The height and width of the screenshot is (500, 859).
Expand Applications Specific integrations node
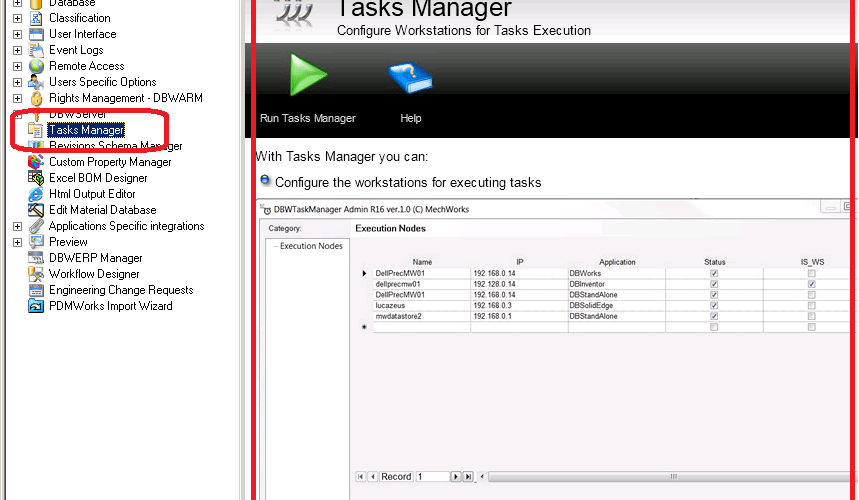[18, 226]
